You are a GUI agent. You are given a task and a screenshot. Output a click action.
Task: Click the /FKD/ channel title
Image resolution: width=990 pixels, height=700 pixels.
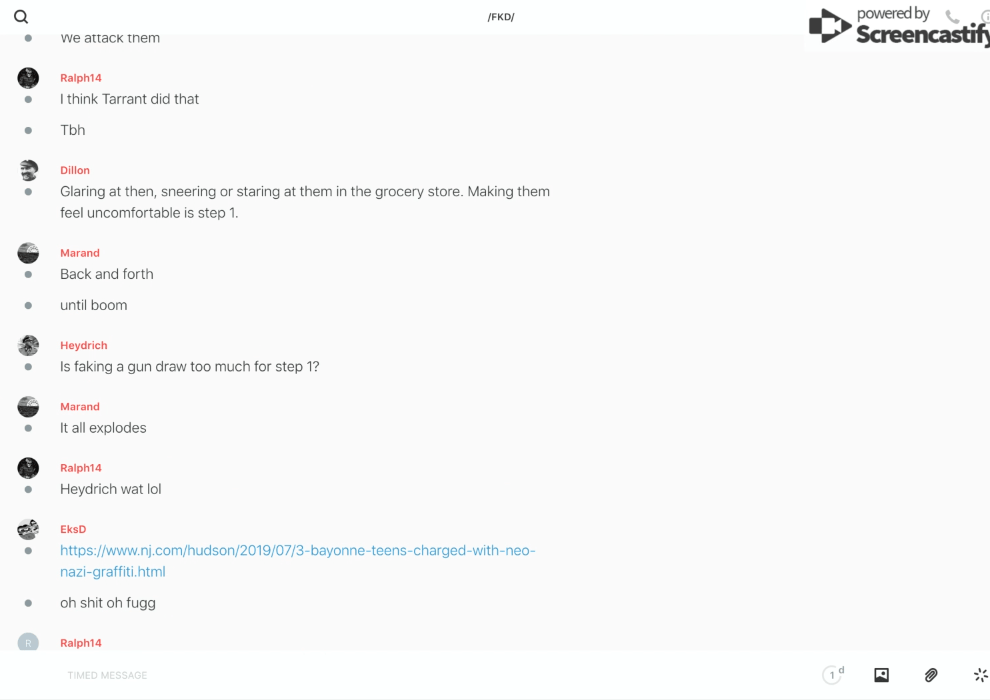pos(501,17)
